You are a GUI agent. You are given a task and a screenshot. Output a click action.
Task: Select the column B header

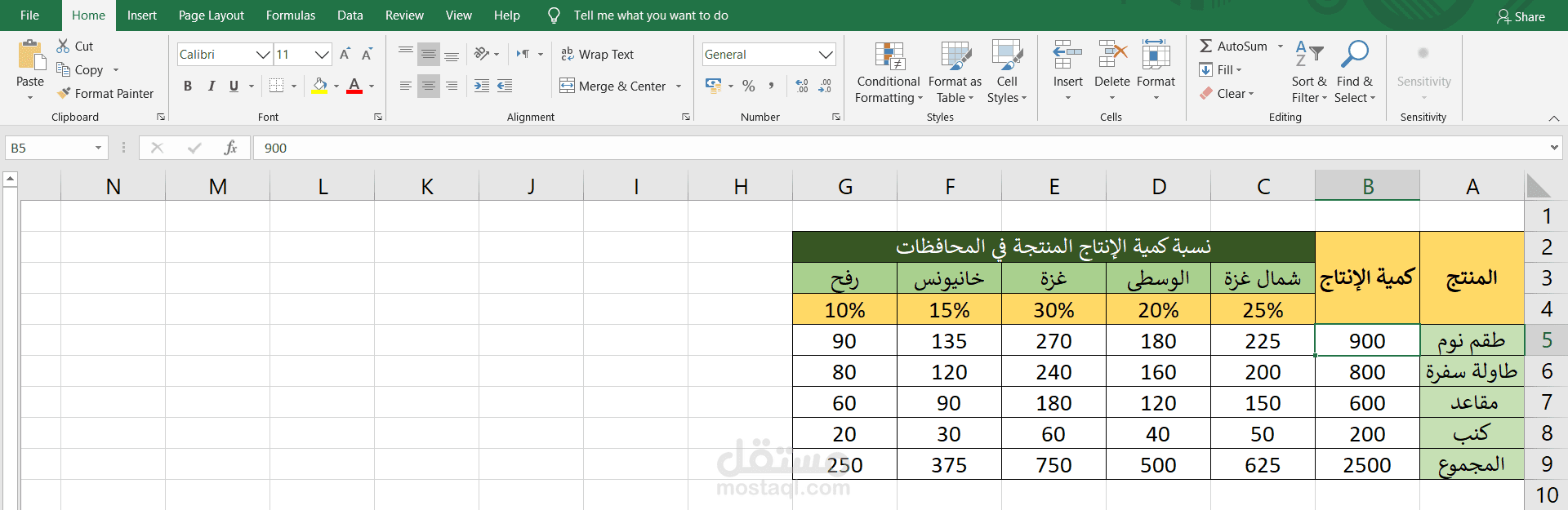click(x=1368, y=186)
